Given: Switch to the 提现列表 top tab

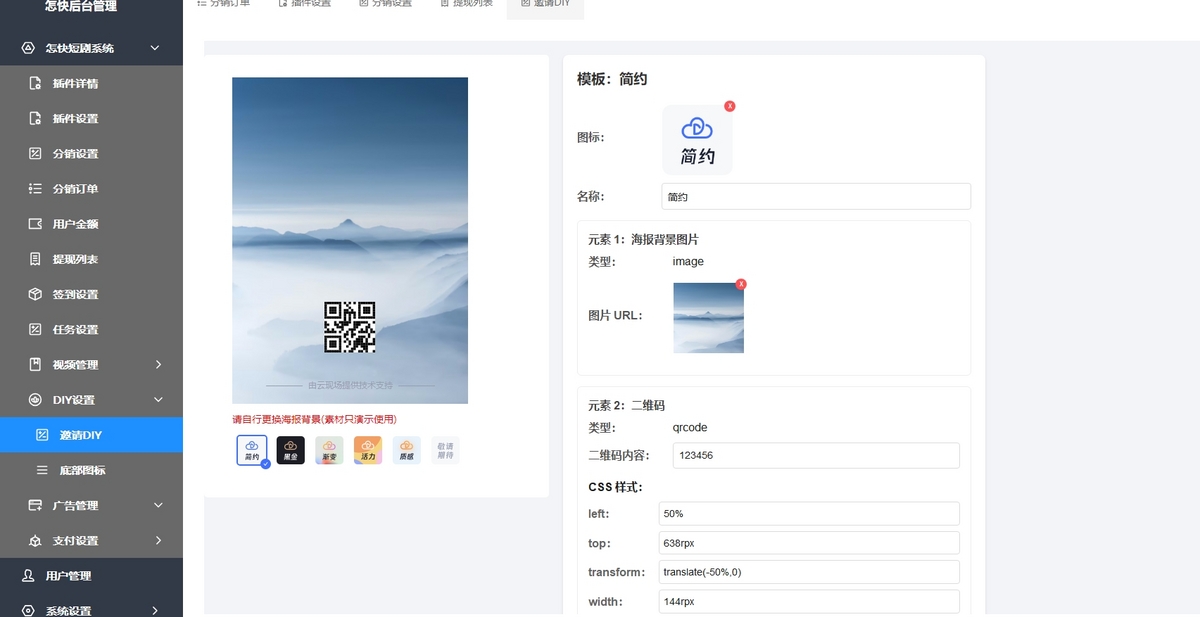Looking at the screenshot, I should 466,6.
